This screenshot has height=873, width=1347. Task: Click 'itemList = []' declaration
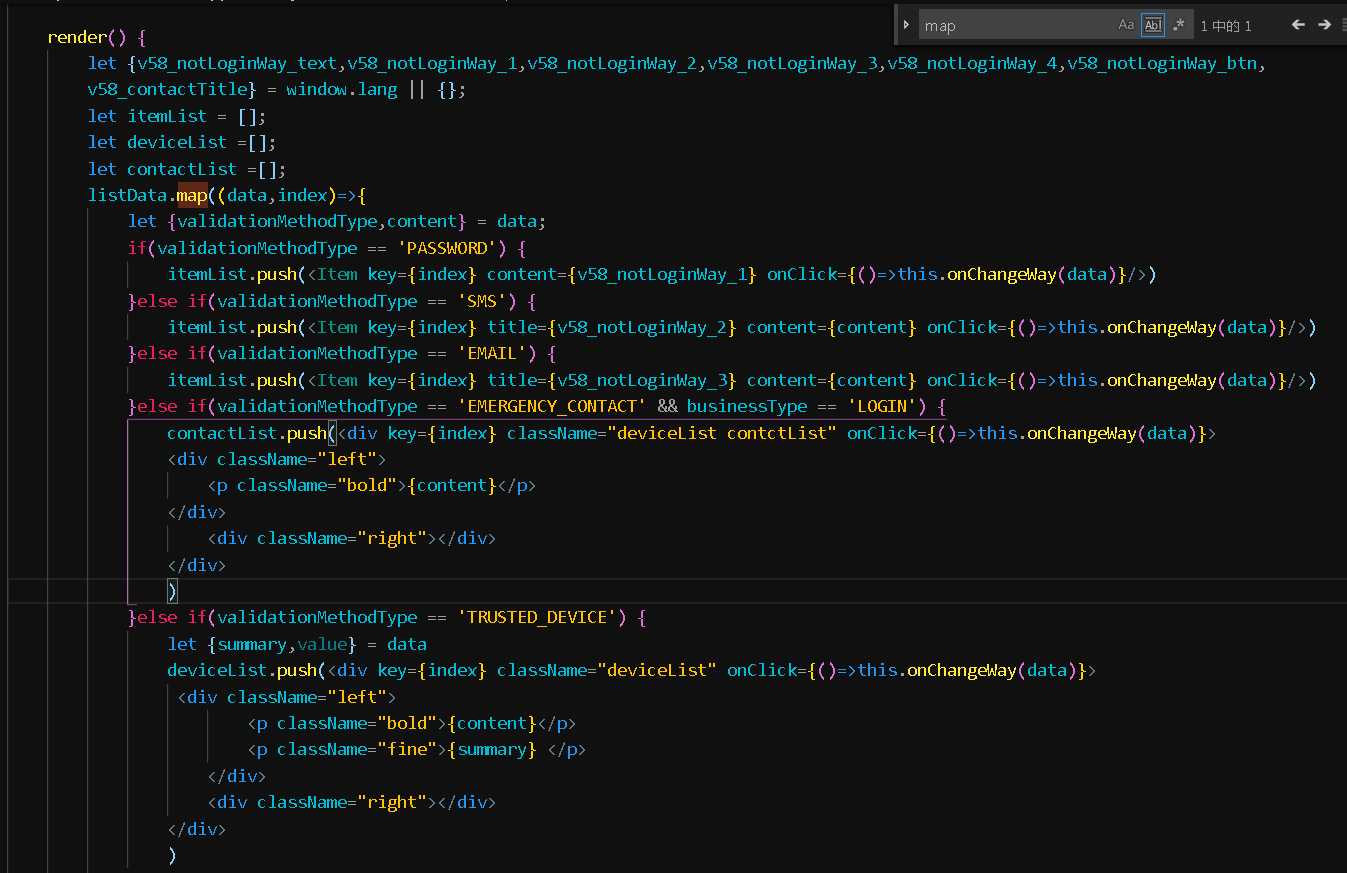tap(192, 116)
